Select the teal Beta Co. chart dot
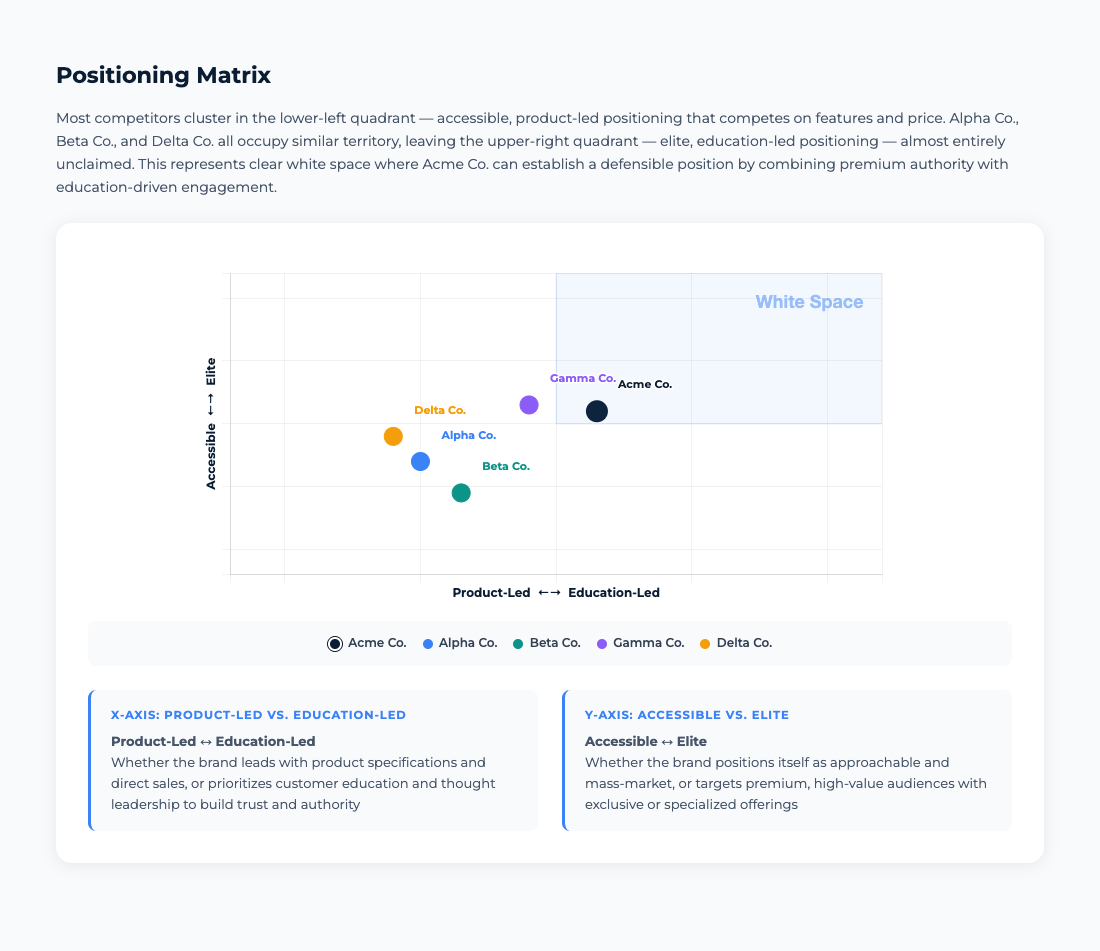Viewport: 1100px width, 951px height. (x=461, y=492)
